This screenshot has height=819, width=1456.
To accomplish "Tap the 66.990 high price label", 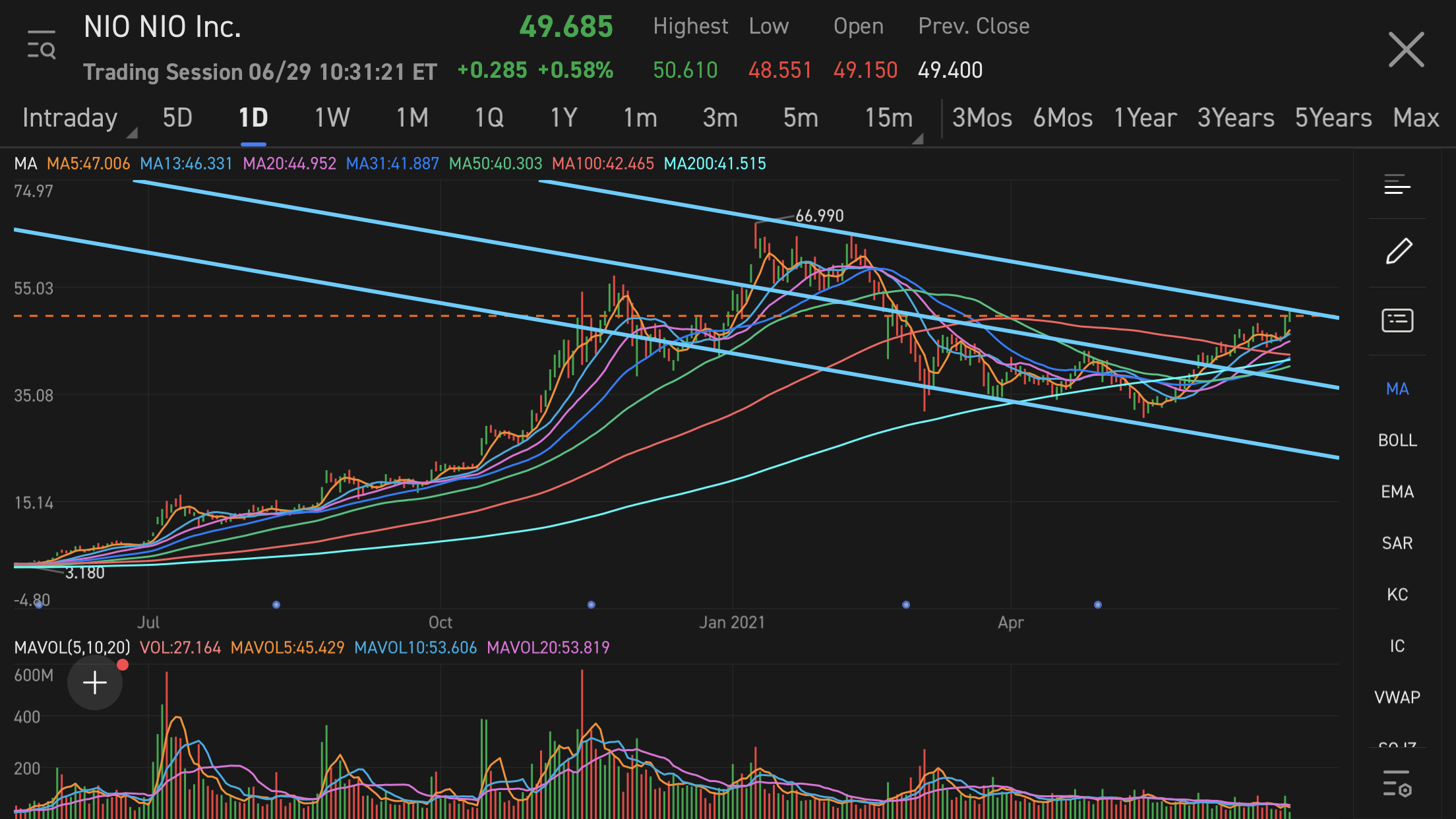I will click(x=820, y=216).
